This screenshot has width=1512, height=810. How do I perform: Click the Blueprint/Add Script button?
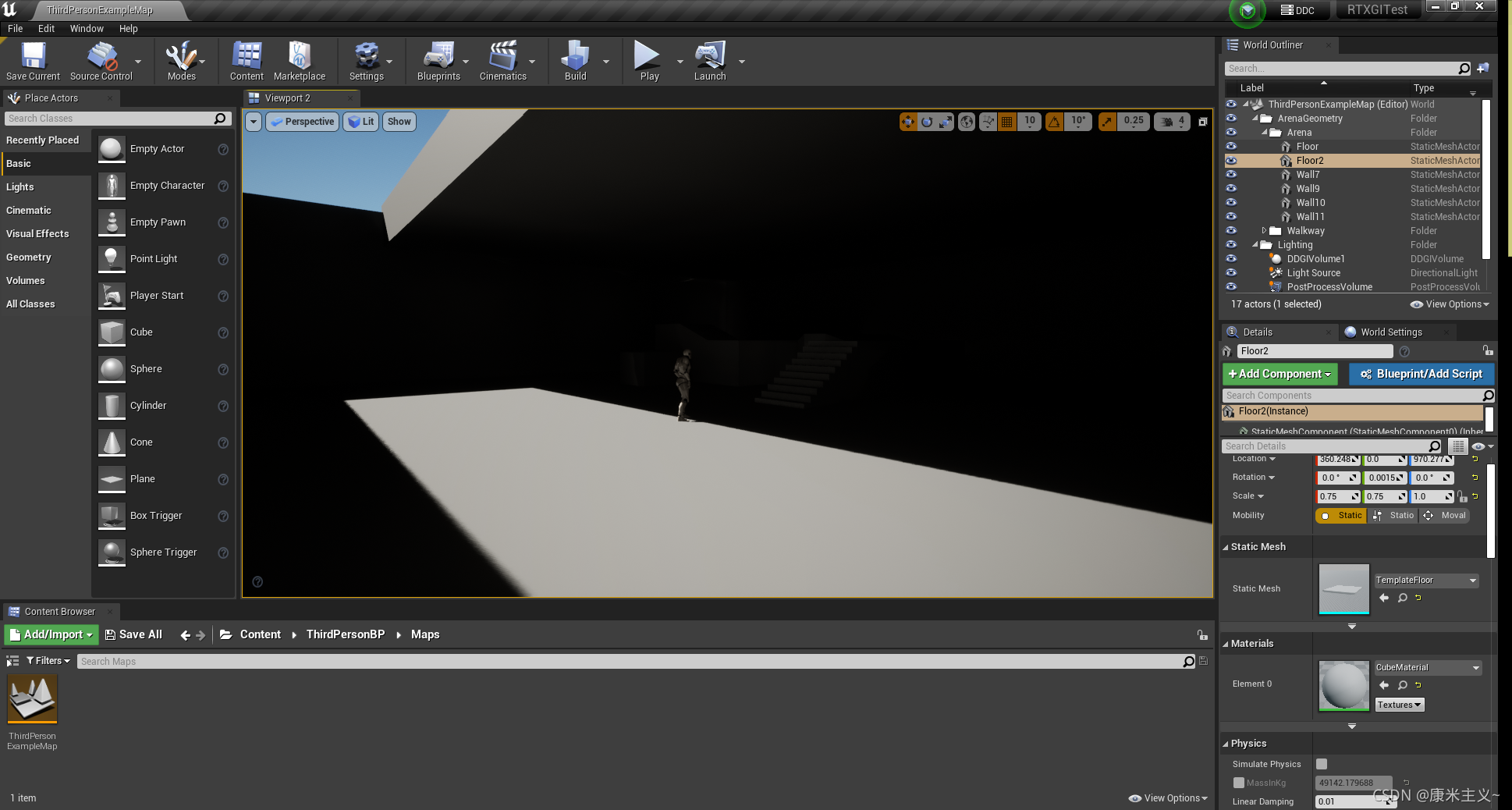pos(1421,375)
